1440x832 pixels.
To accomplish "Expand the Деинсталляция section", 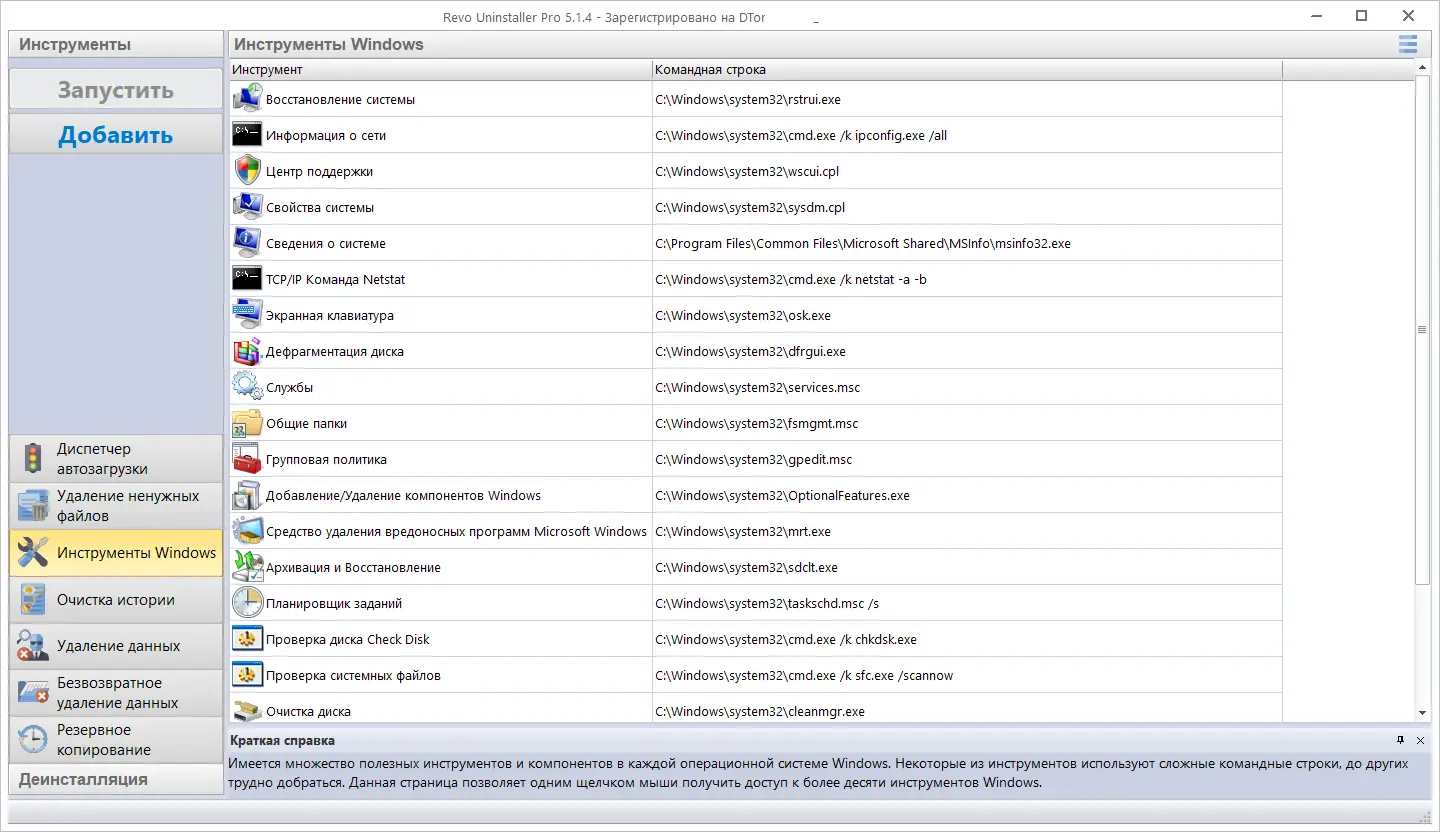I will coord(116,779).
